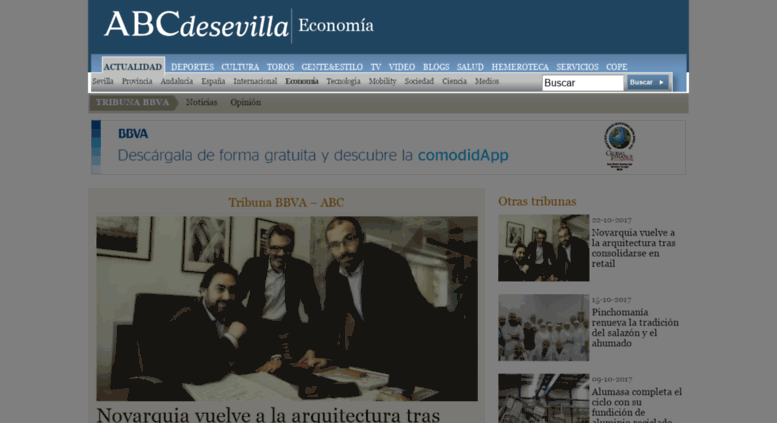Open the main Novarquia article photo
This screenshot has width=777, height=423.
click(287, 308)
